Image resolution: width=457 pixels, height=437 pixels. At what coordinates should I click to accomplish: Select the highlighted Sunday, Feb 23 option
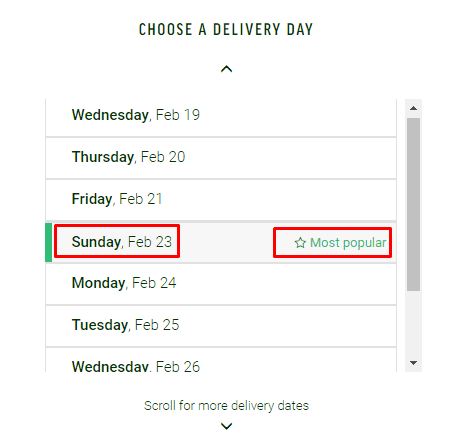pyautogui.click(x=221, y=242)
